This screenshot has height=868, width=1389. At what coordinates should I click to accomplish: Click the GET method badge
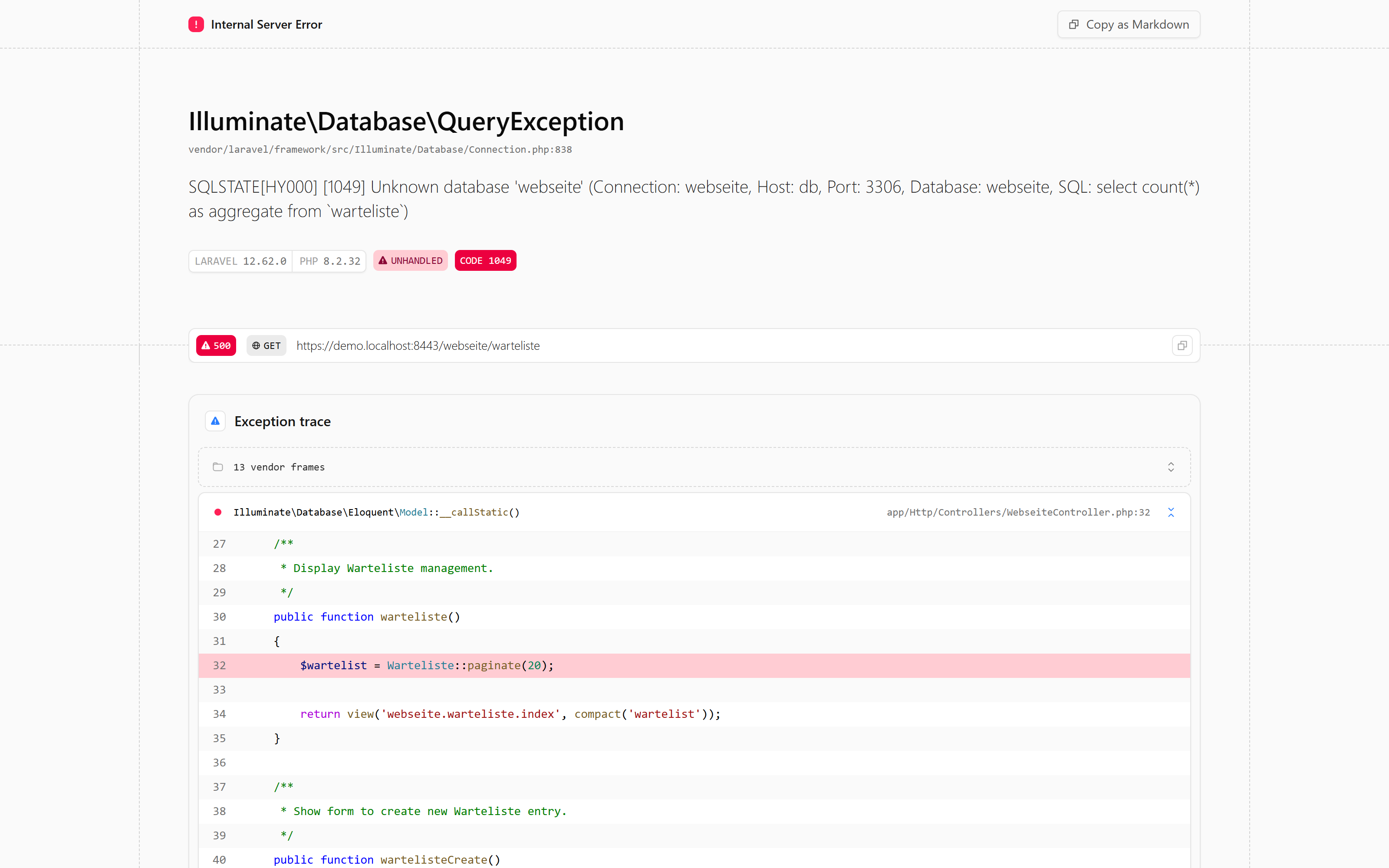coord(267,345)
